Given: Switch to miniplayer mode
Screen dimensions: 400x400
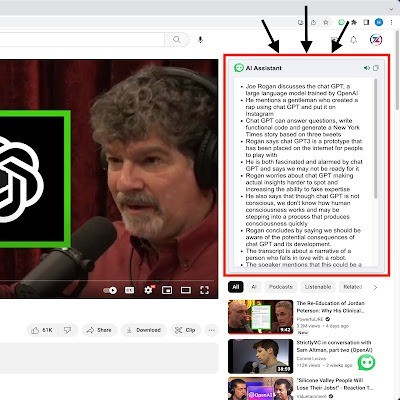Looking at the screenshot, I should coord(167,290).
